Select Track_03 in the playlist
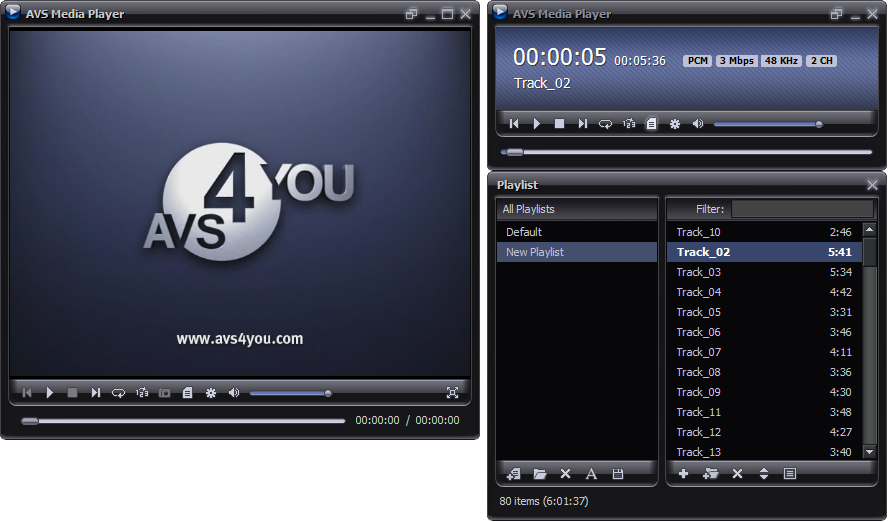 764,272
